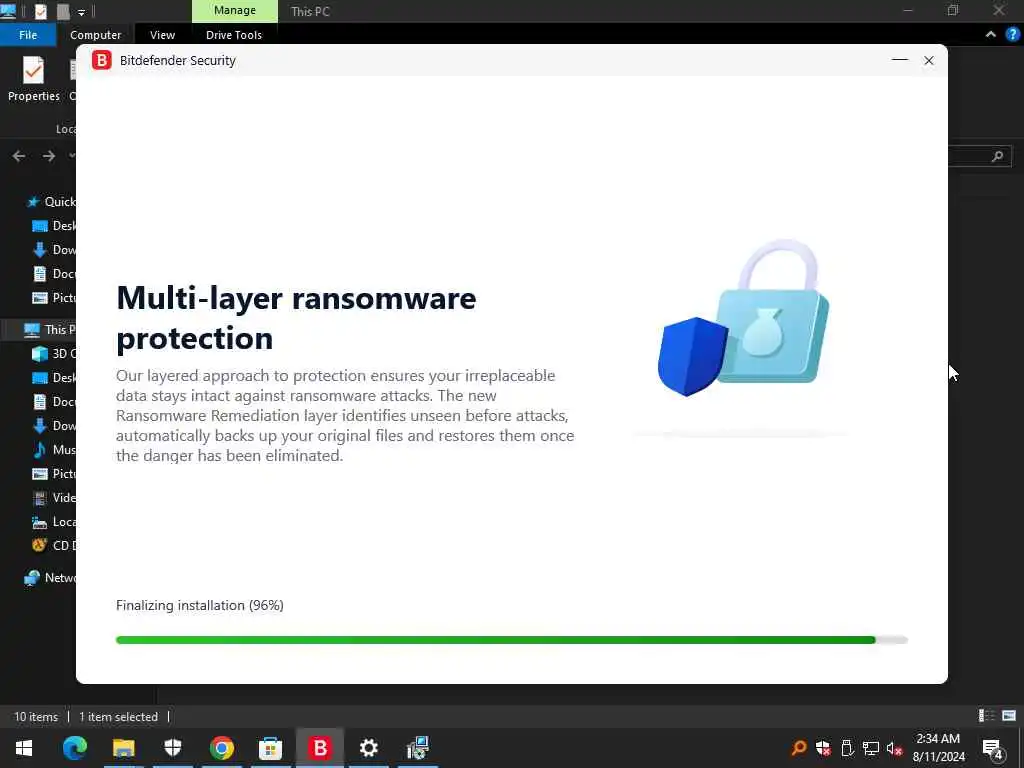
Task: Click the '1 item selected' status text
Action: tap(118, 716)
